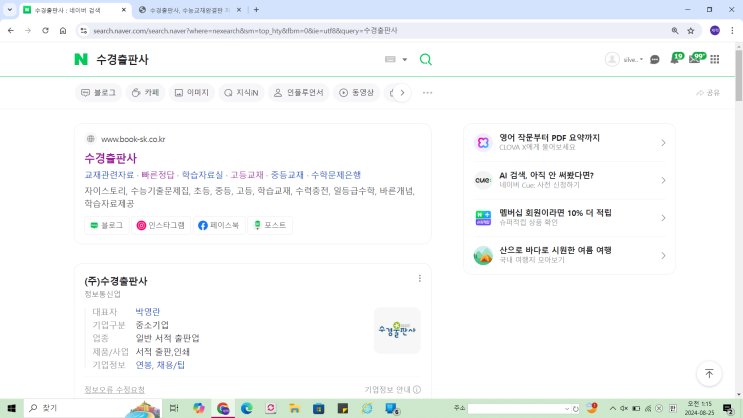Image resolution: width=743 pixels, height=418 pixels.
Task: Click the Naver N logo
Action: coord(81,59)
